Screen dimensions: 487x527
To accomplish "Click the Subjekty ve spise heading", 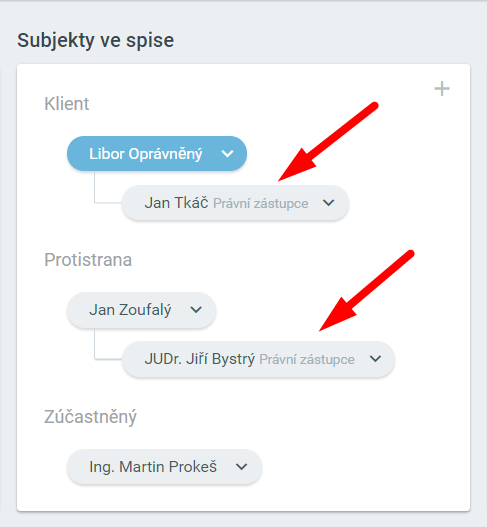I will [x=96, y=40].
